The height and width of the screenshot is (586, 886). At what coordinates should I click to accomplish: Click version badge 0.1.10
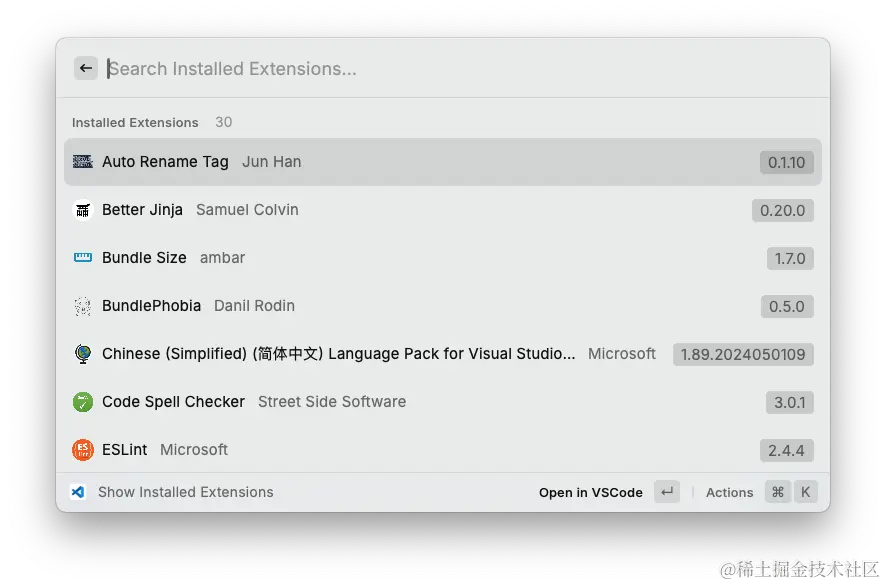[787, 162]
